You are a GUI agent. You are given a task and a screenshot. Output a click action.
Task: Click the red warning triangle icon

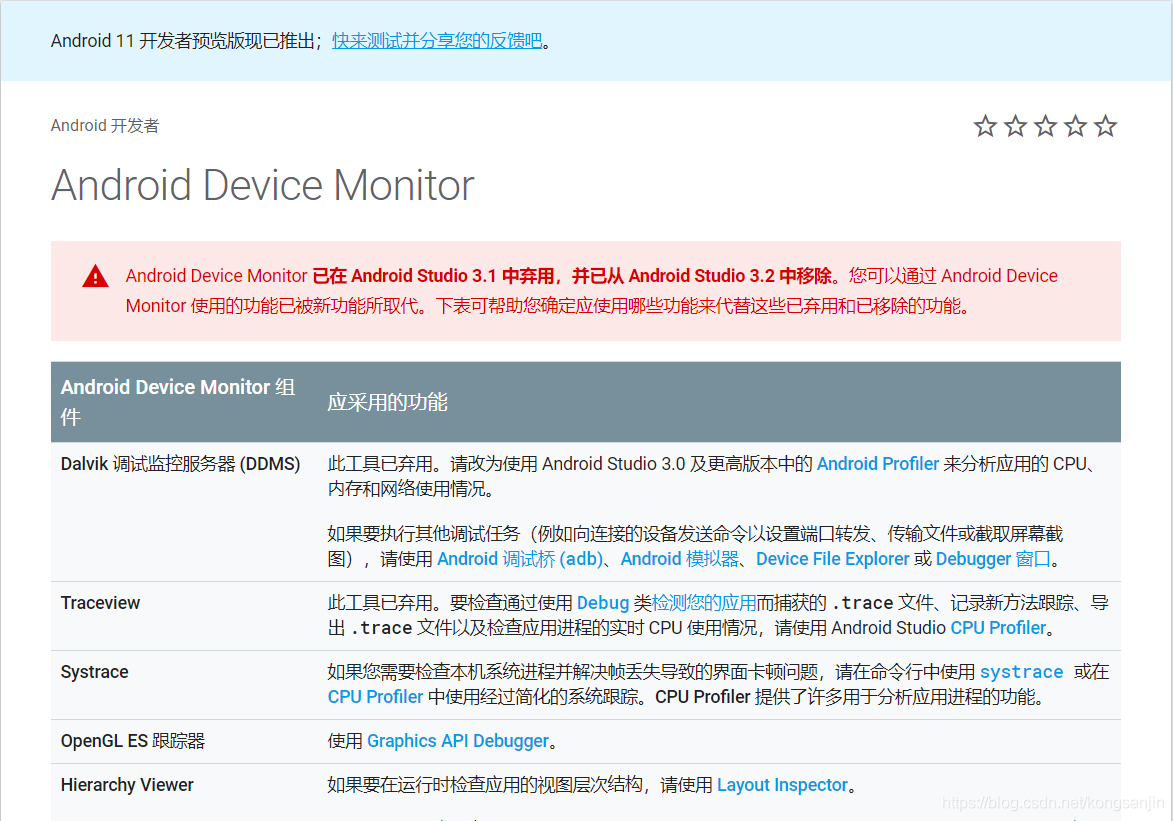pyautogui.click(x=95, y=276)
